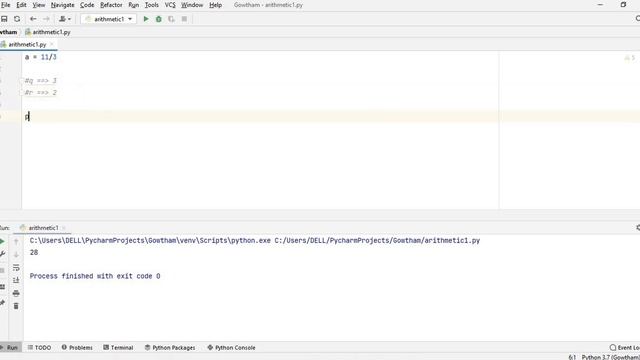This screenshot has width=640, height=360.
Task: Click 'Process finished with exit code 0' text
Action: click(x=95, y=276)
